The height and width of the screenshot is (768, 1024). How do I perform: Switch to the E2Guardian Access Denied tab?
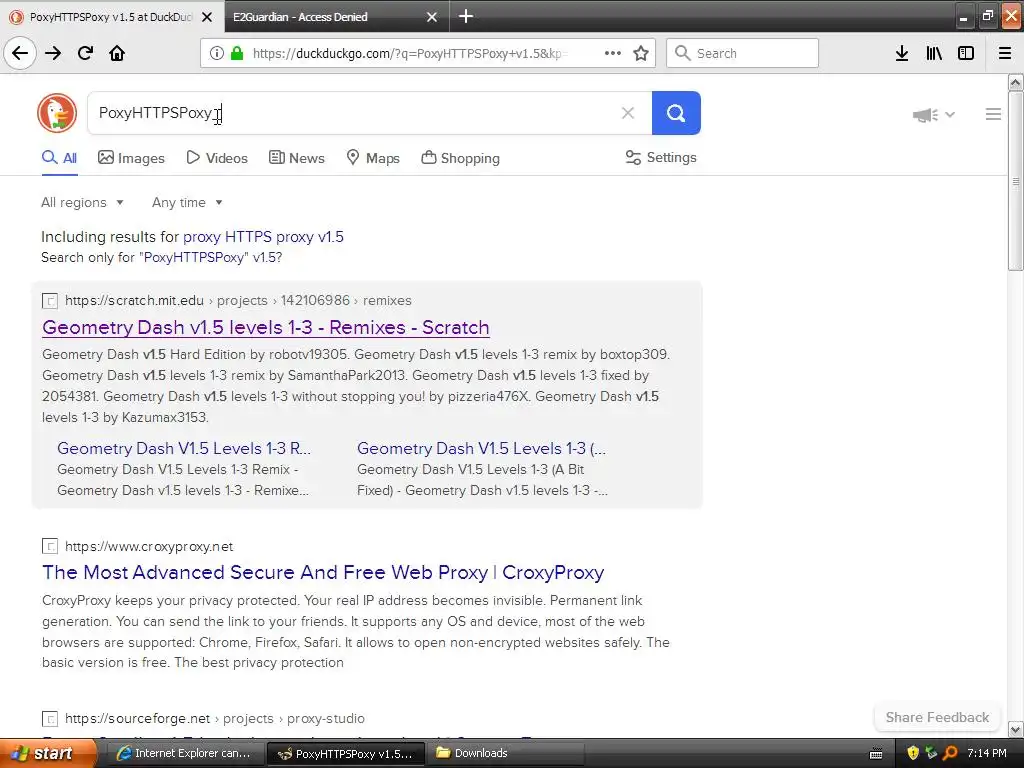click(x=327, y=17)
